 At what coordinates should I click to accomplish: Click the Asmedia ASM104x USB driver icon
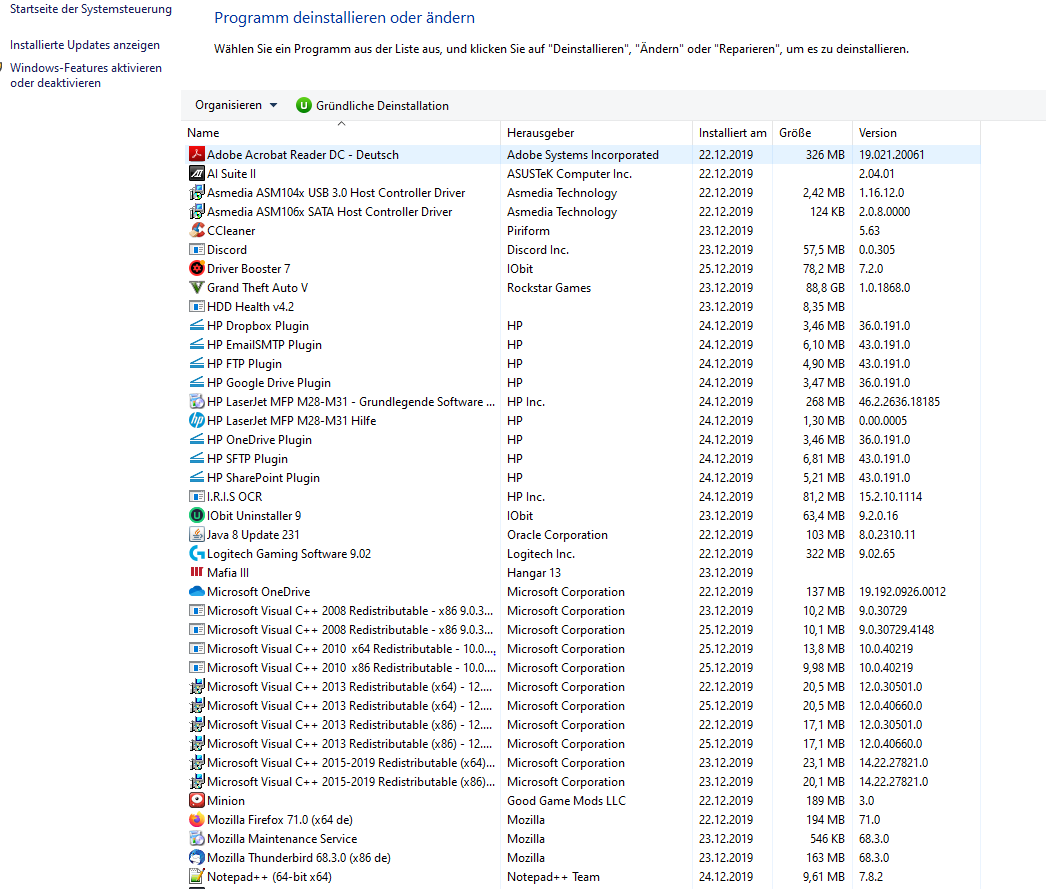pos(196,192)
